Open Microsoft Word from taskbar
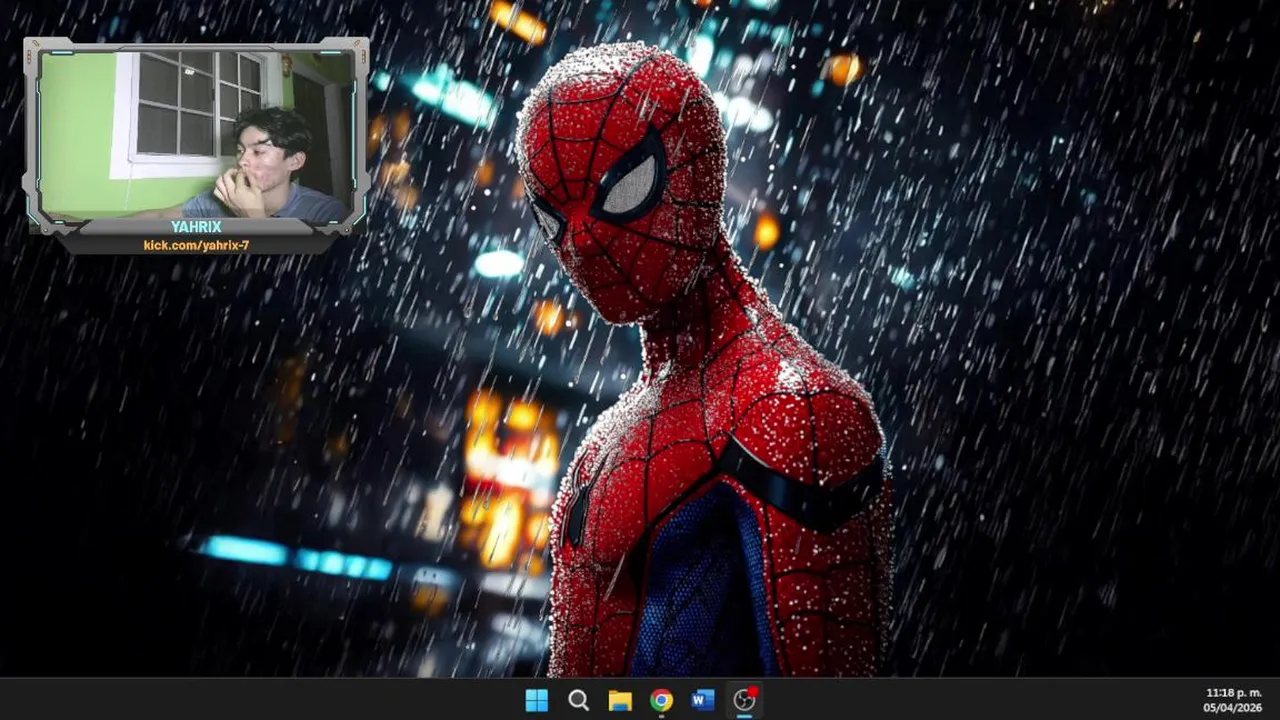1280x720 pixels. coord(703,700)
